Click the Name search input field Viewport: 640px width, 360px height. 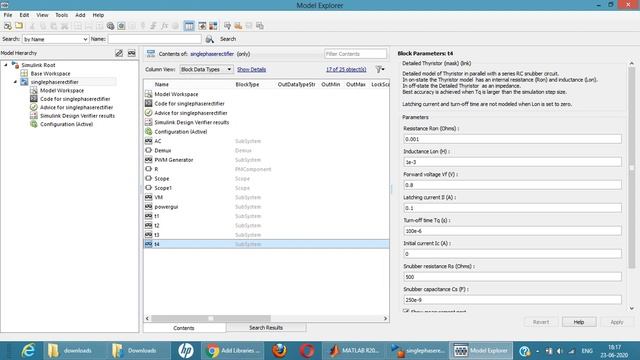click(x=155, y=39)
